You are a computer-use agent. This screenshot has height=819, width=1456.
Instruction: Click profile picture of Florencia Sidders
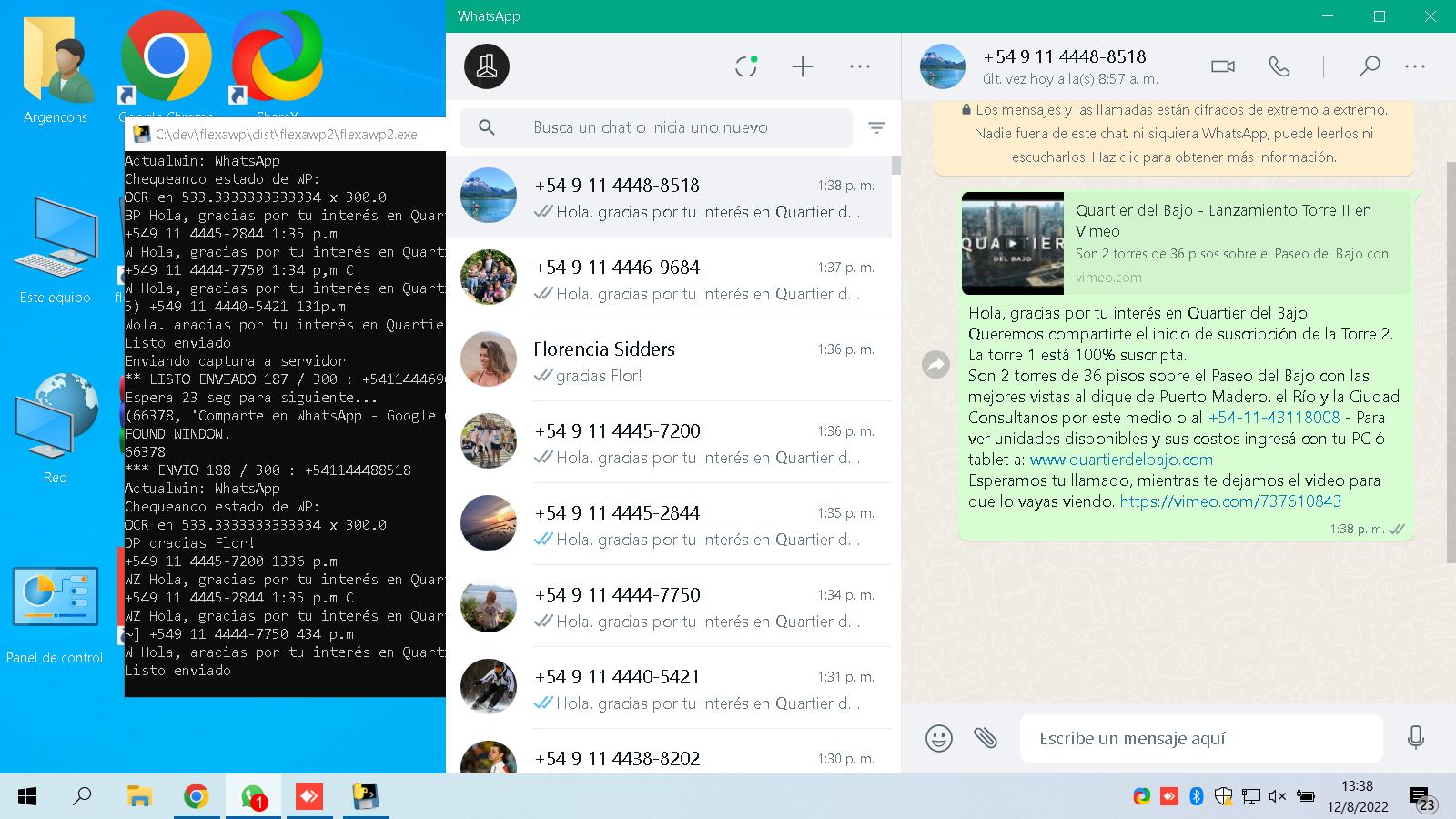pyautogui.click(x=489, y=359)
